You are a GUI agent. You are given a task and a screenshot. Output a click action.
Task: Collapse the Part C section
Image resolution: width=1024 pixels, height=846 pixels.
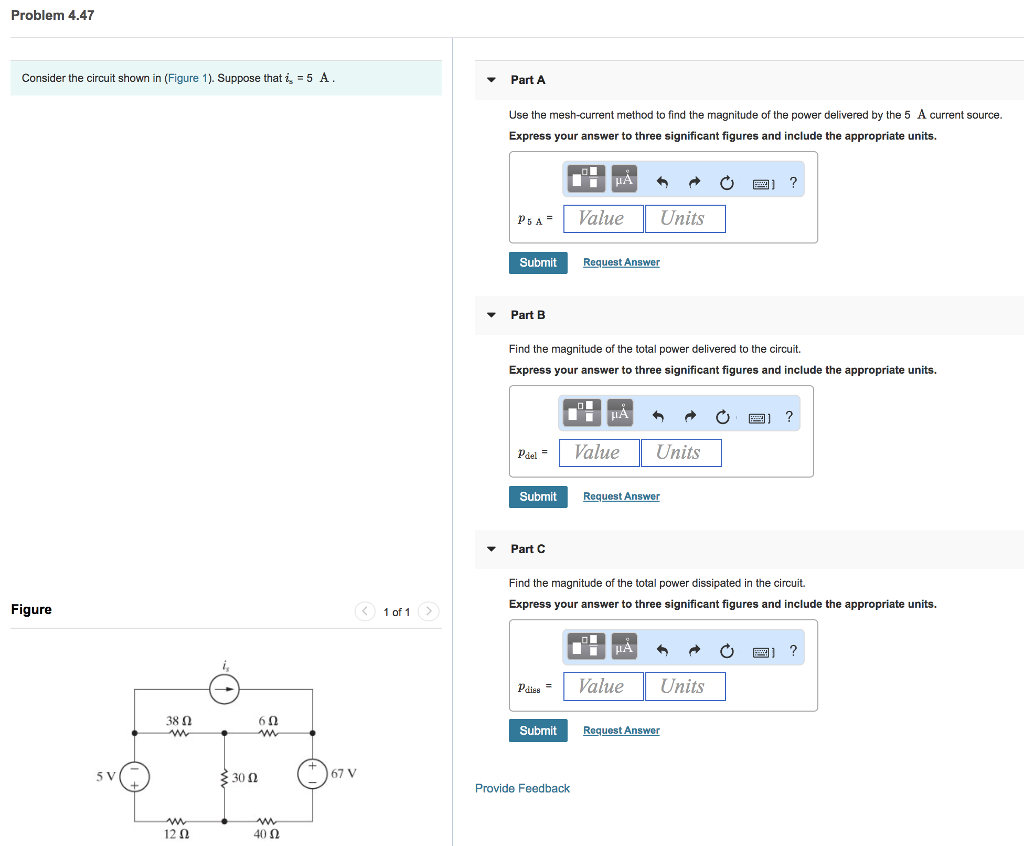491,548
